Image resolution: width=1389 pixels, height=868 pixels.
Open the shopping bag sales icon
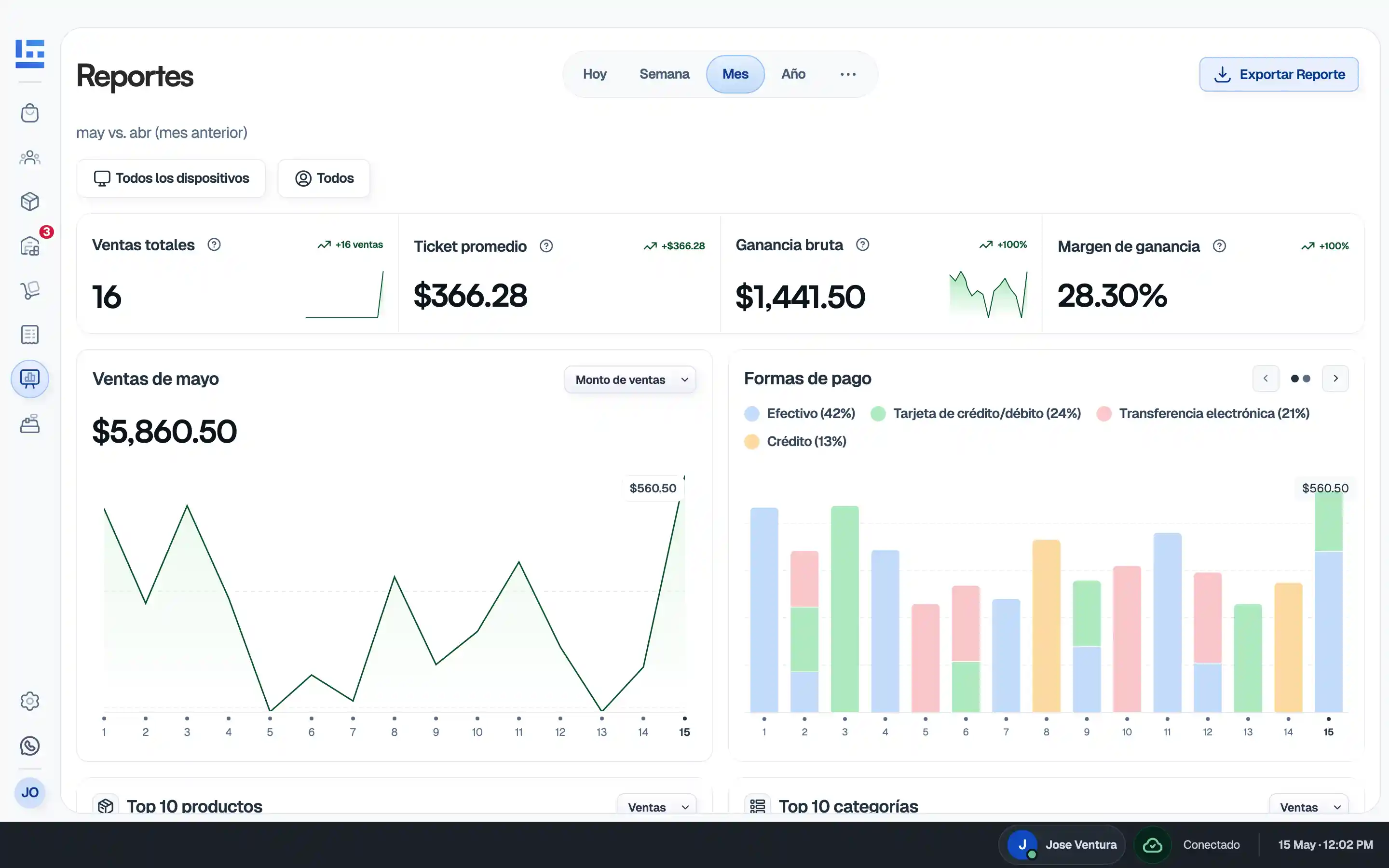pos(30,113)
